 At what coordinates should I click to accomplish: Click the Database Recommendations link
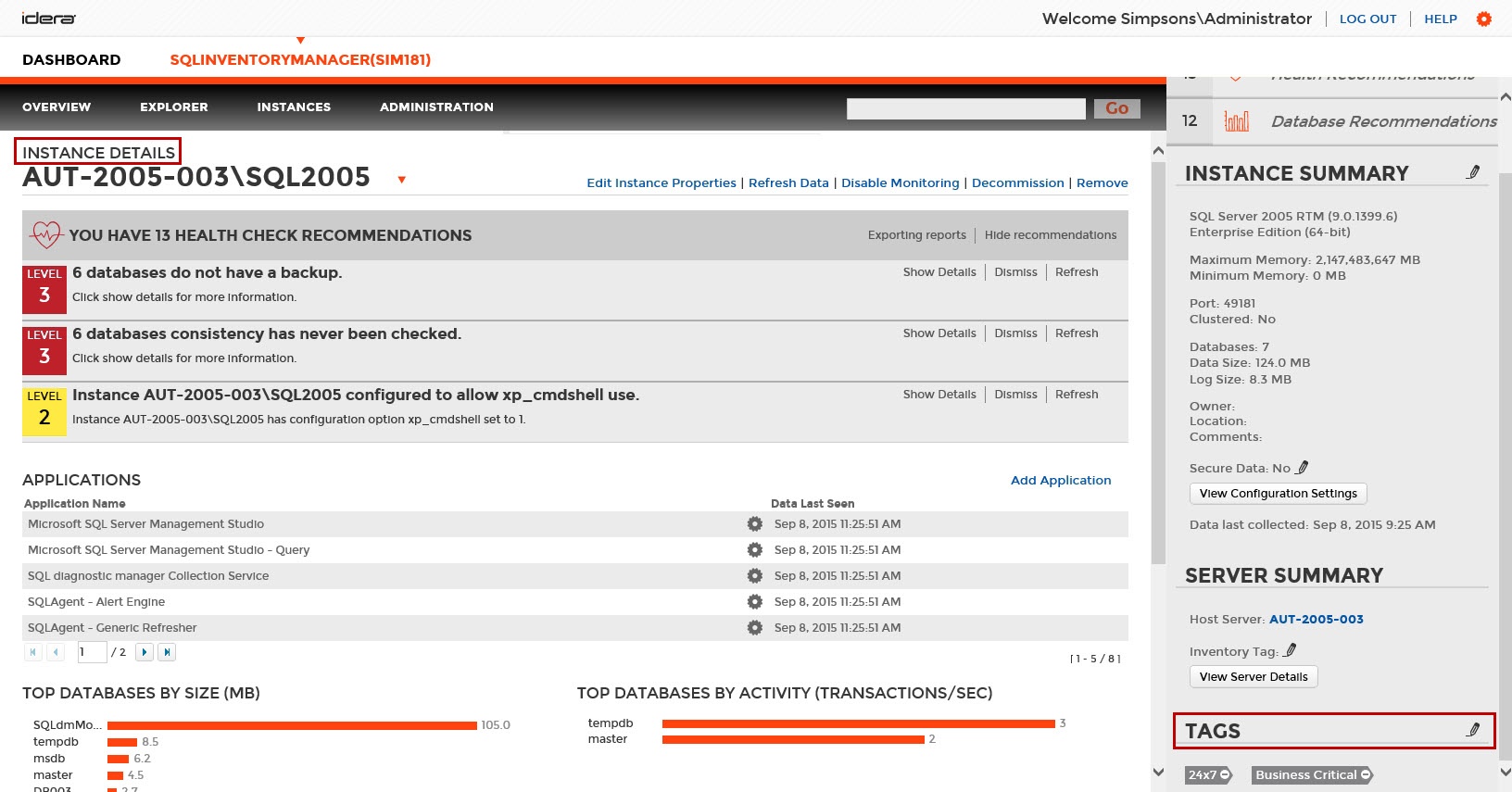pos(1384,121)
